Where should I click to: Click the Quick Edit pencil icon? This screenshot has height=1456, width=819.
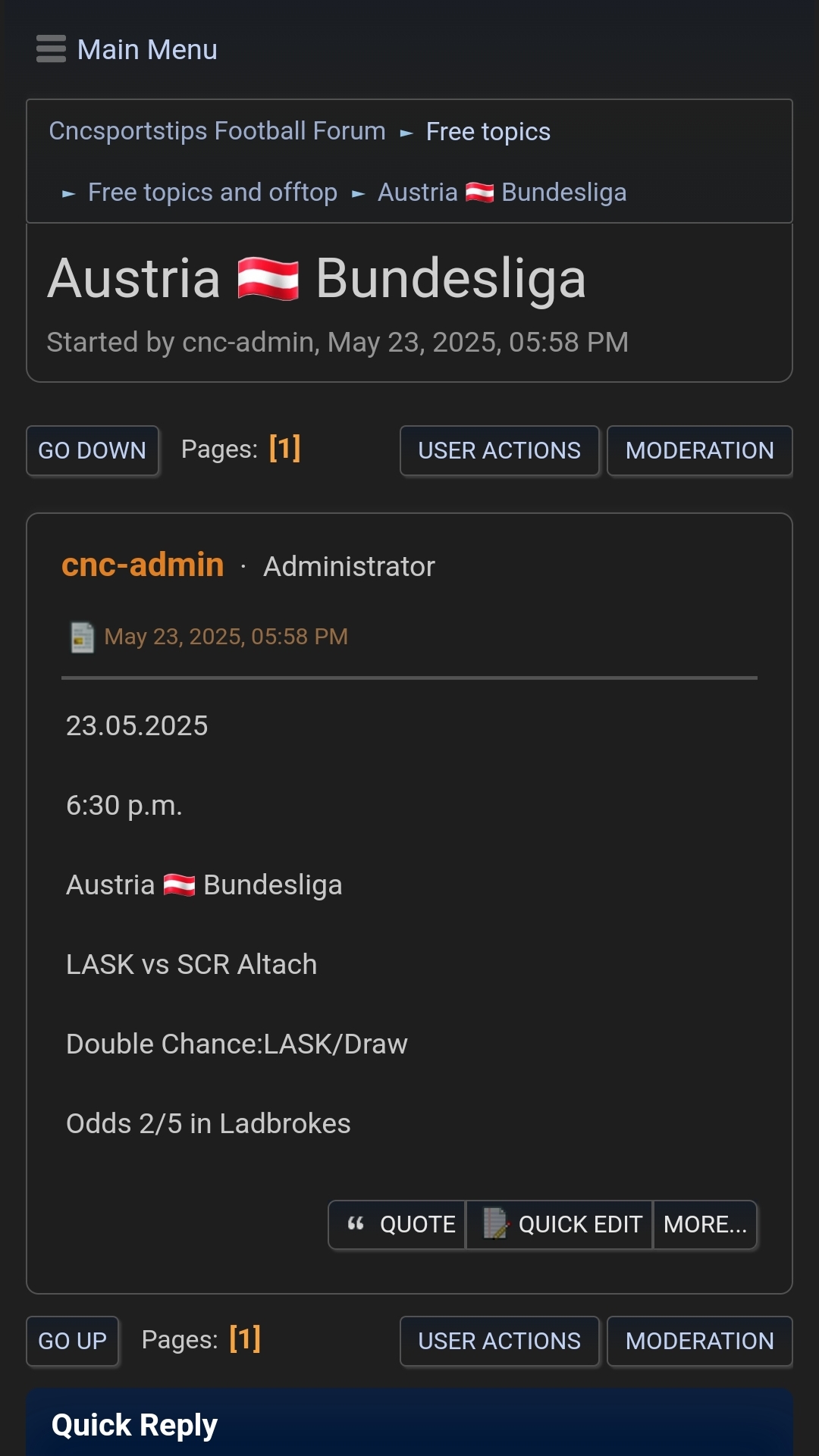[496, 1223]
